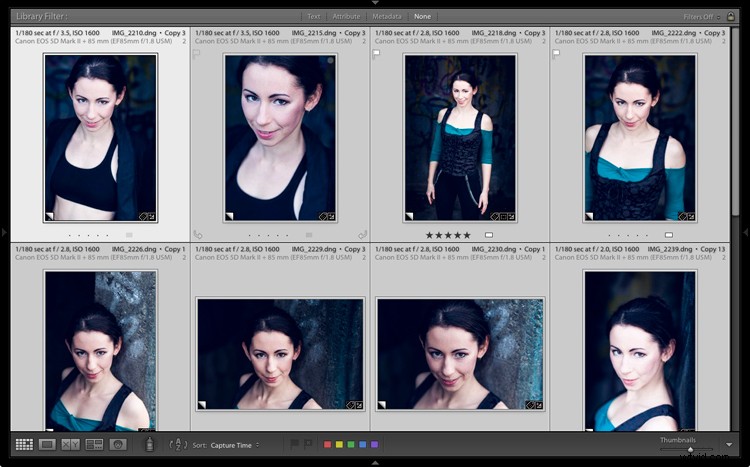
Task: Click crop badge on IMG_2218 thumbnail
Action: tap(503, 216)
